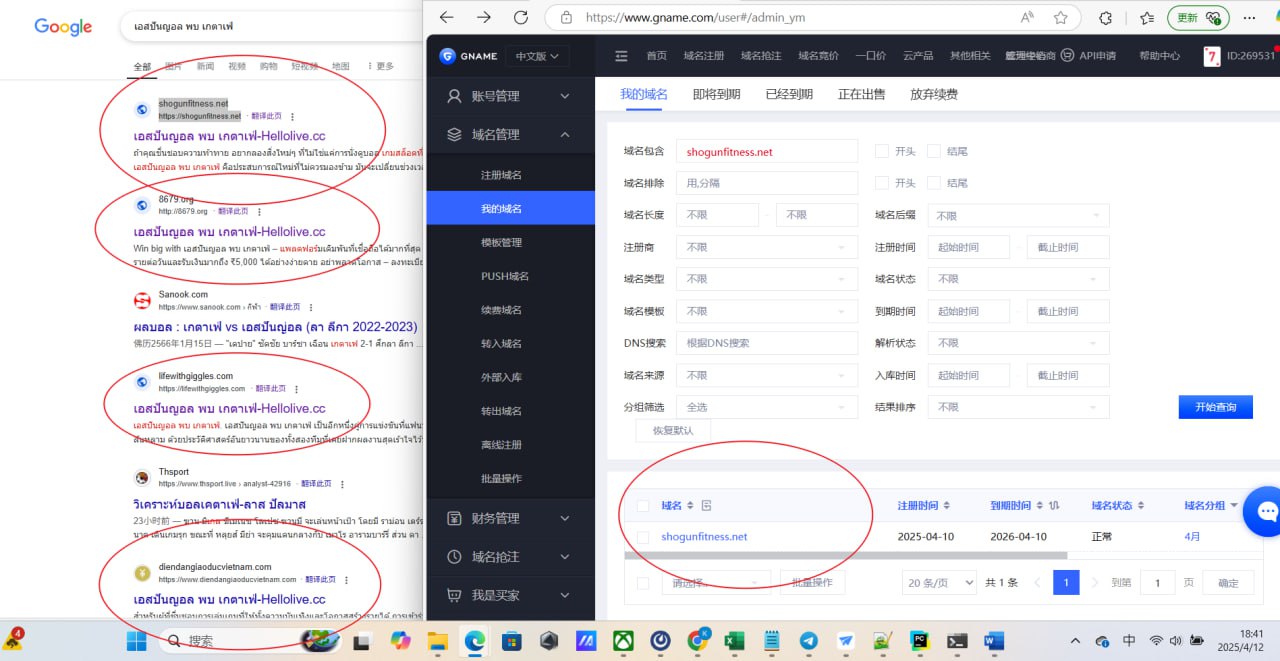Open shogunfitness.net domain link in table

click(x=704, y=537)
